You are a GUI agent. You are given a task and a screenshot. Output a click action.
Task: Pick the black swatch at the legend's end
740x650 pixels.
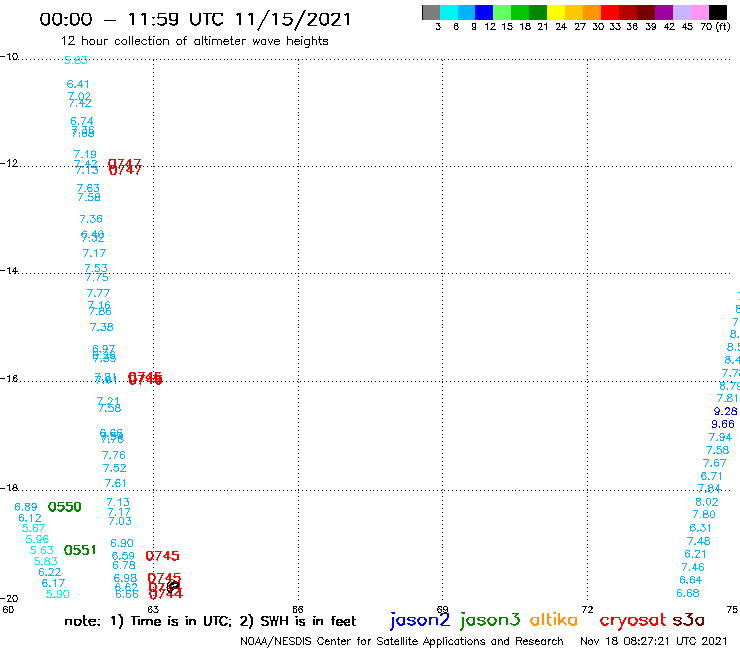tap(718, 12)
